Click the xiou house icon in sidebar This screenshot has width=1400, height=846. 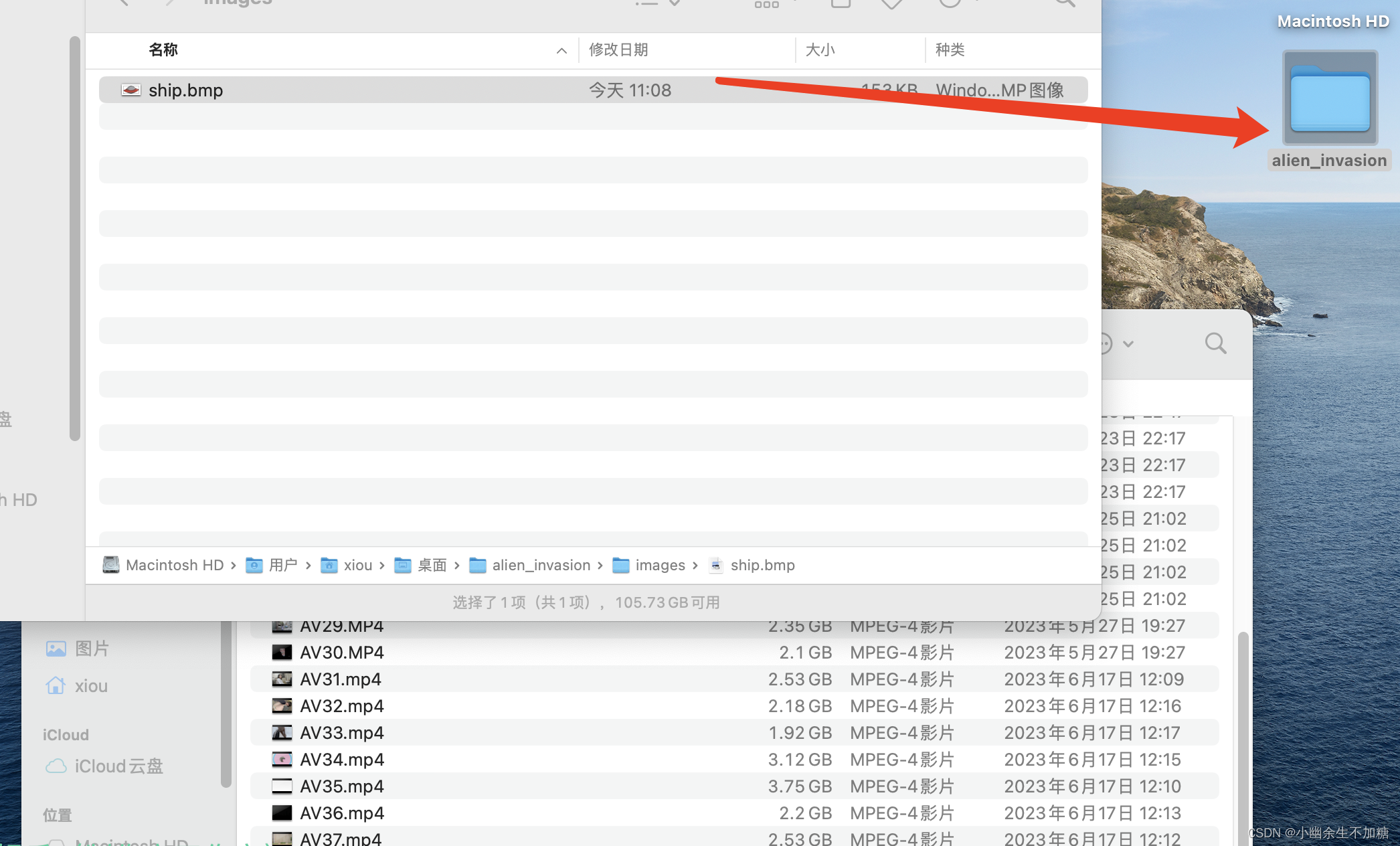56,685
